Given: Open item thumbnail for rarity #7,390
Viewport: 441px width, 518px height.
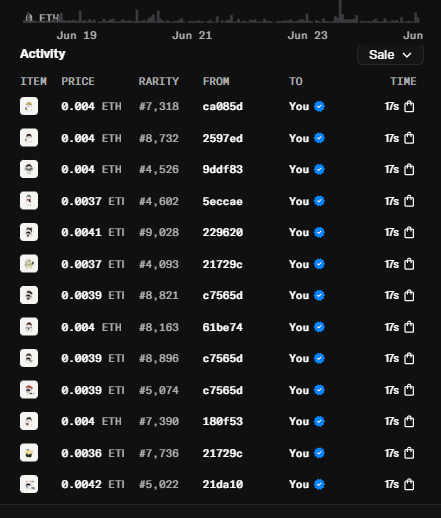Looking at the screenshot, I should (x=29, y=421).
